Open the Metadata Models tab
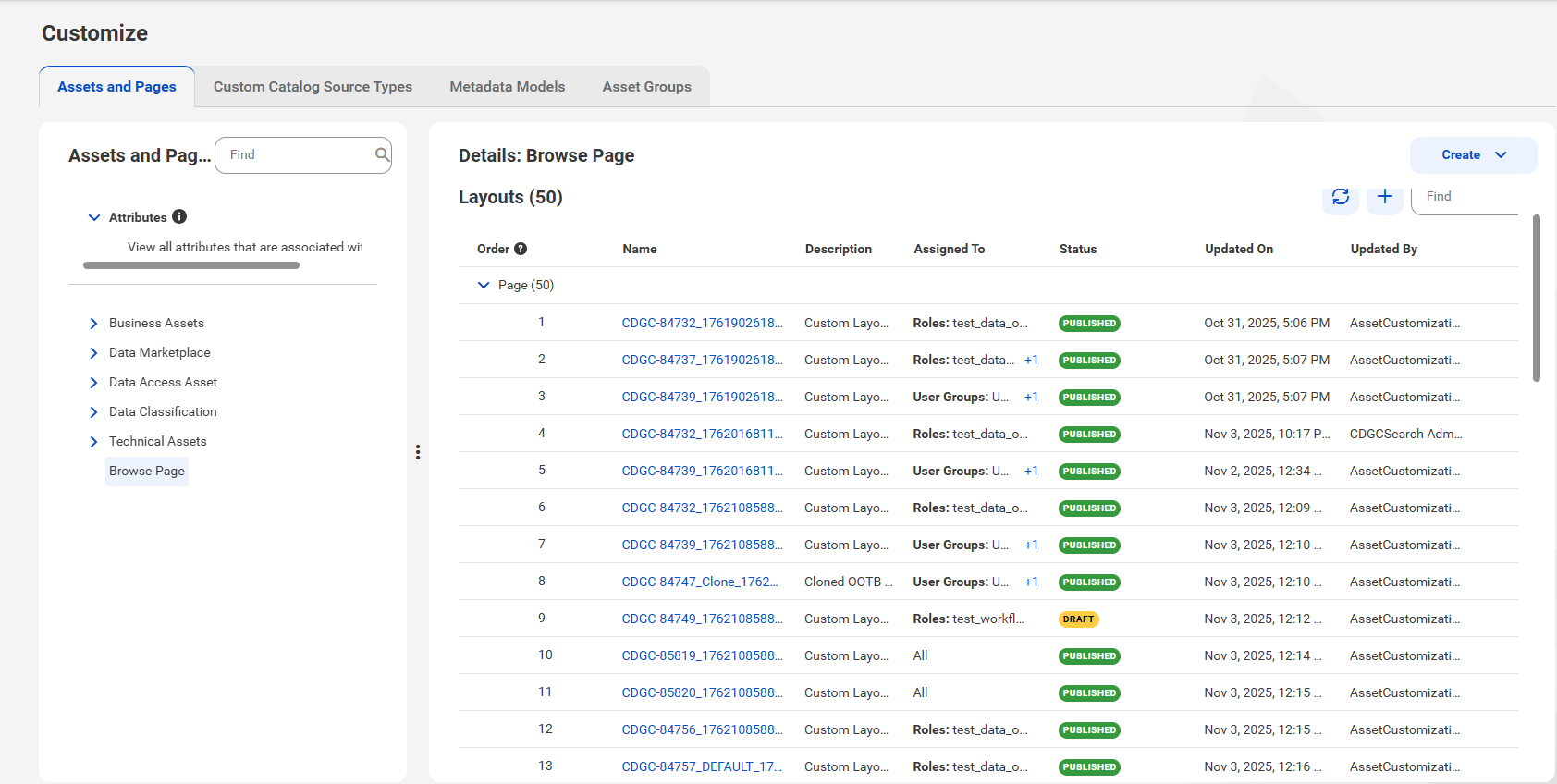 pos(508,87)
